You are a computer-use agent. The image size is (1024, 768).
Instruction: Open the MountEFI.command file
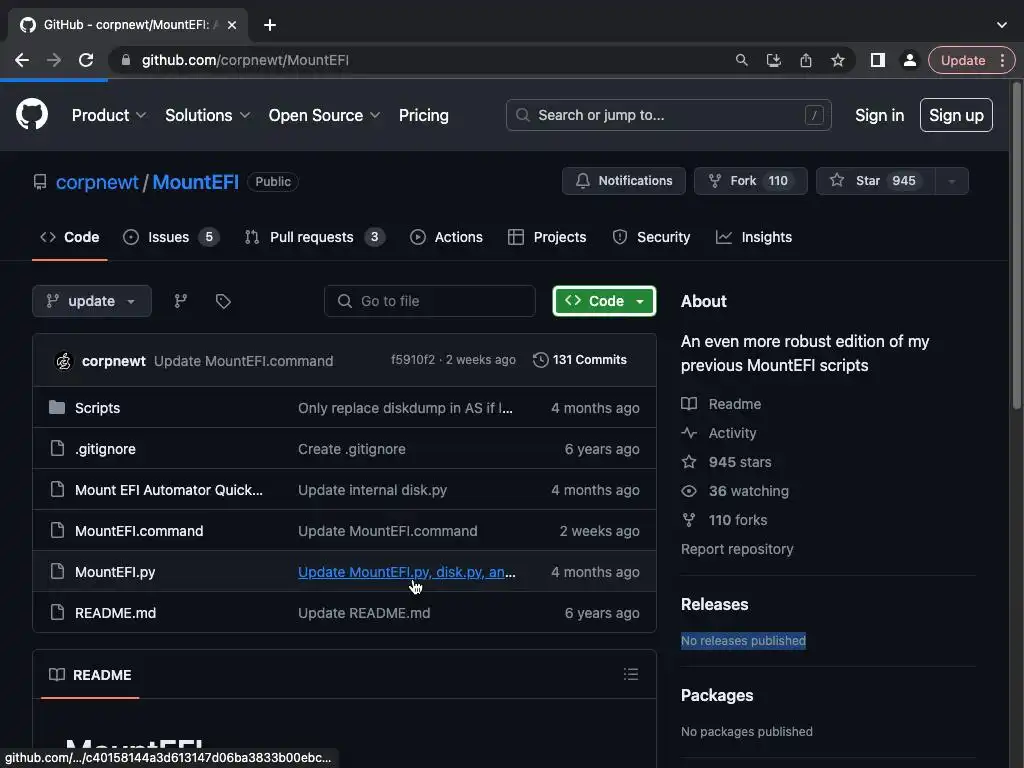coord(139,532)
